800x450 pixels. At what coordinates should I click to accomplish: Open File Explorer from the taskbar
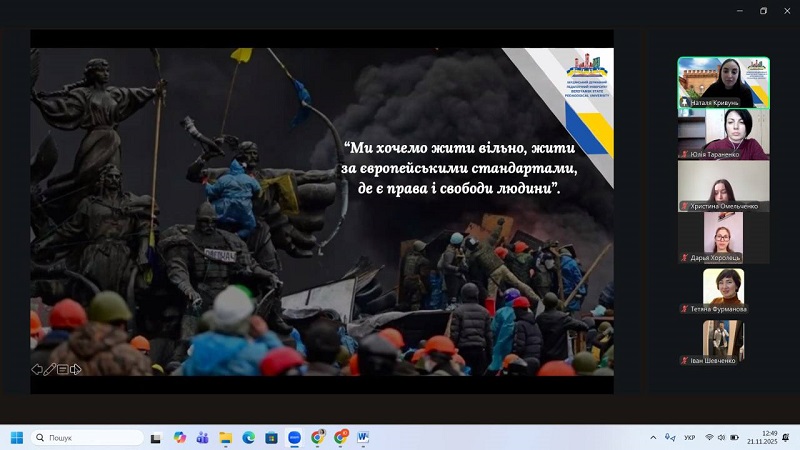(x=225, y=437)
